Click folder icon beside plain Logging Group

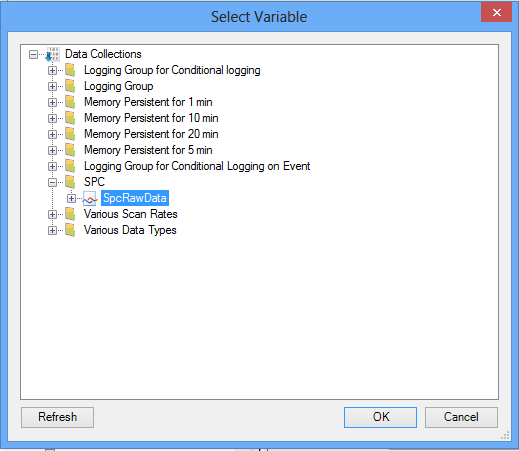pos(70,86)
